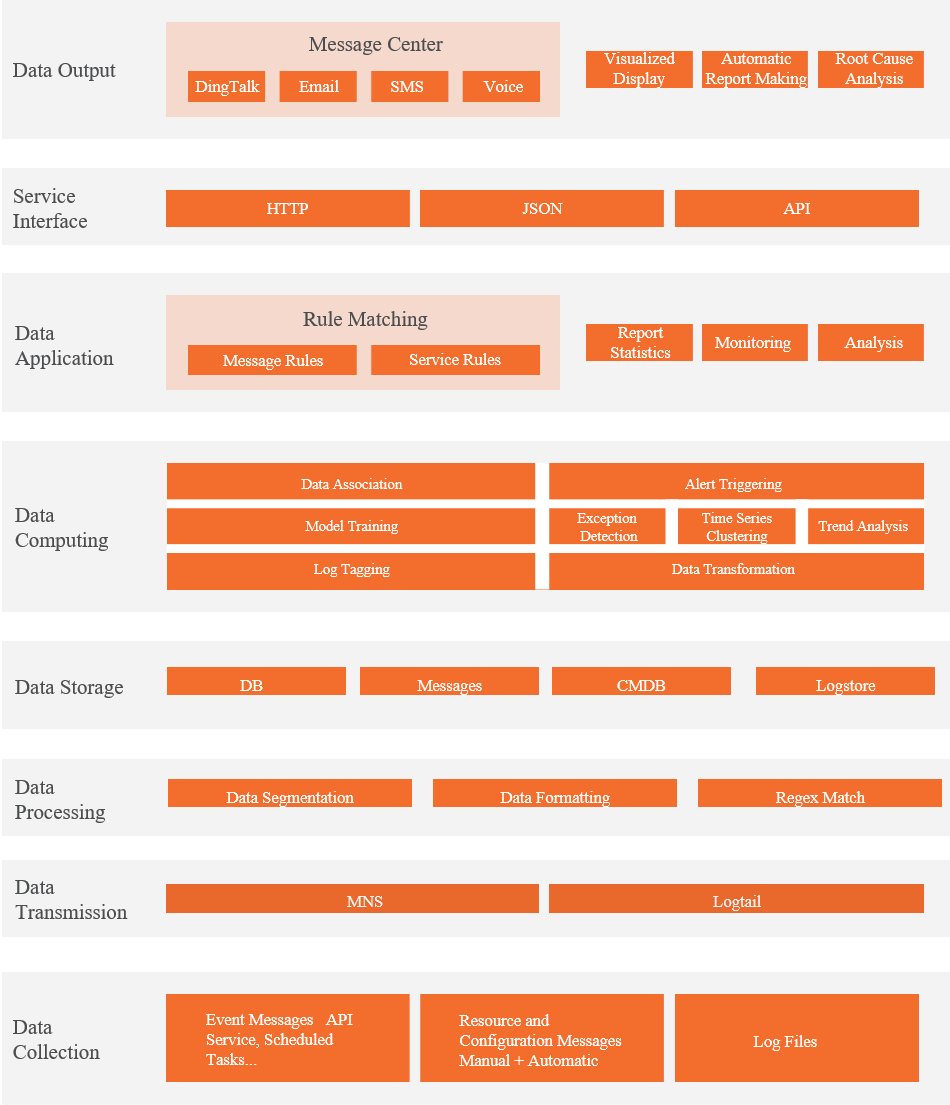Click the DingTalk box in Message Center
950x1105 pixels.
[x=227, y=87]
